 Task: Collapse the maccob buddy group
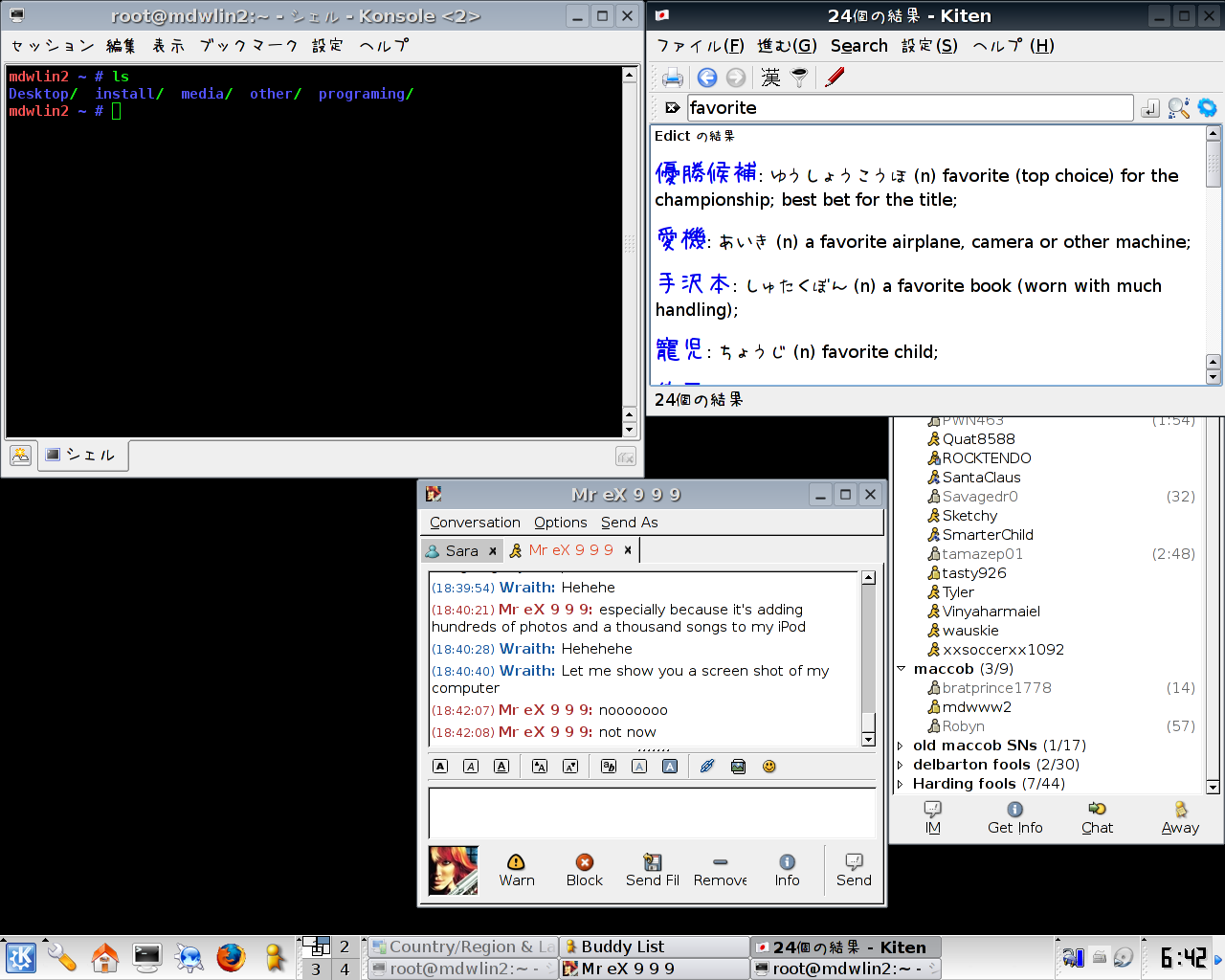click(x=901, y=669)
